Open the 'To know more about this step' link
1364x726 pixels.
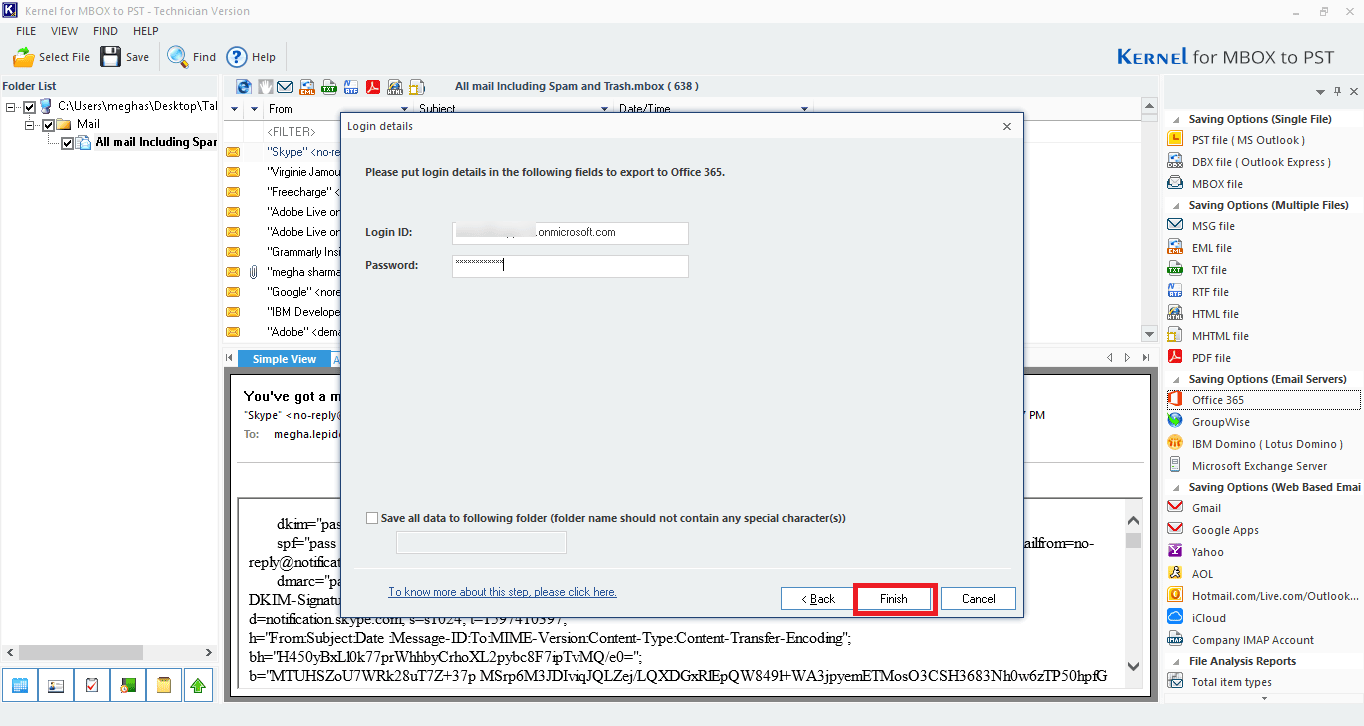coord(502,592)
